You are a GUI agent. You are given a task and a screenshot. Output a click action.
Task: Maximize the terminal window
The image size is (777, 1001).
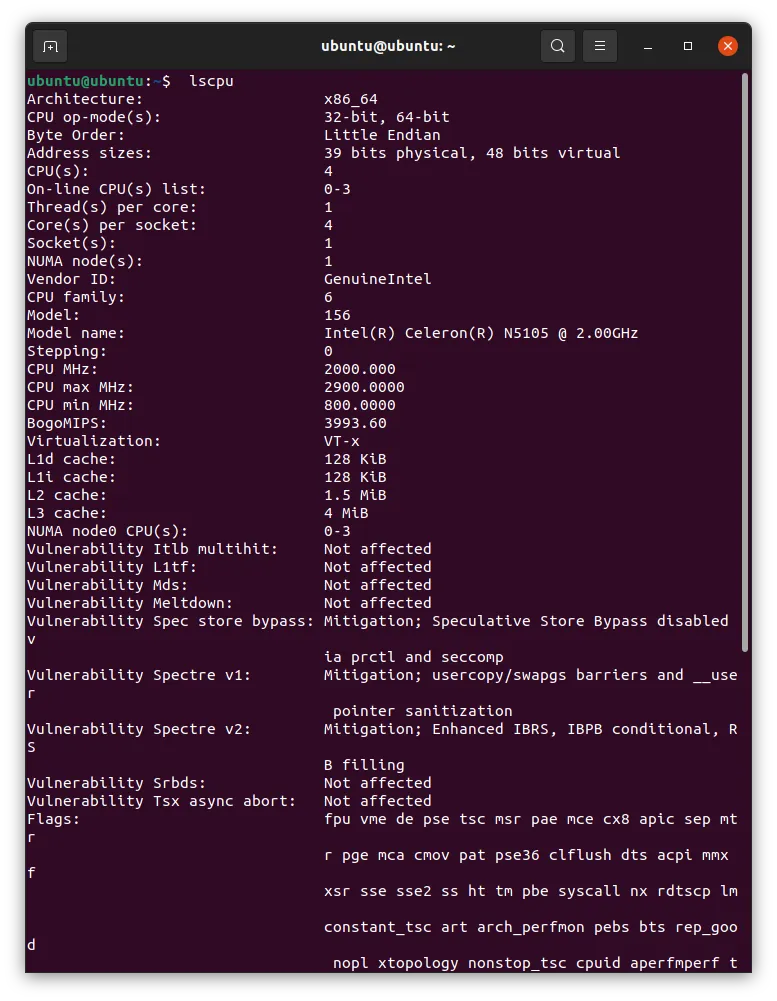(x=687, y=46)
